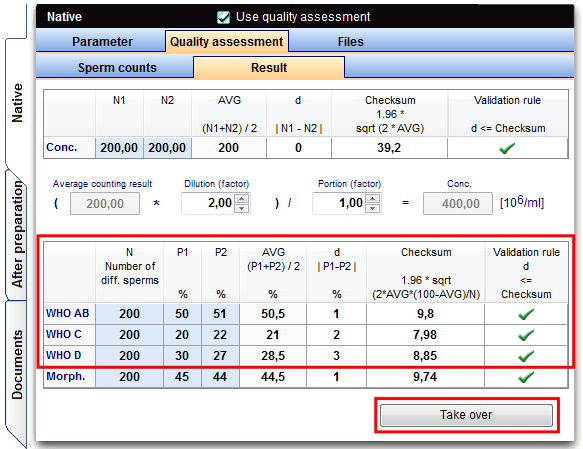Open the Files tab
Image resolution: width=583 pixels, height=449 pixels.
click(350, 41)
